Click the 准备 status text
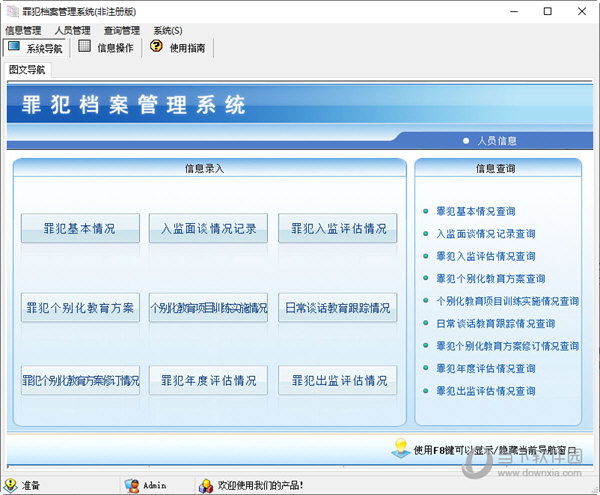600x495 pixels. pyautogui.click(x=31, y=485)
